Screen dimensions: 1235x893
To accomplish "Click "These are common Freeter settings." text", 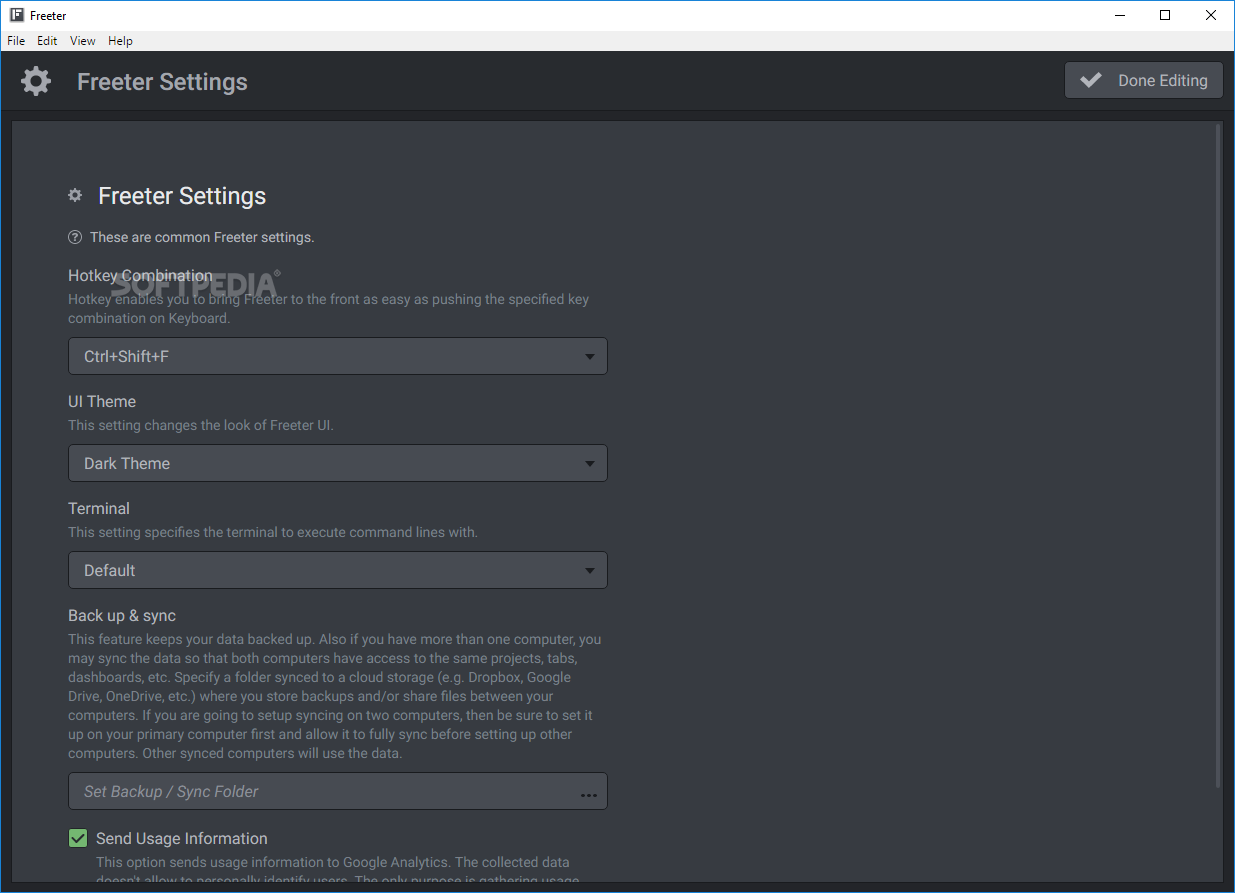I will click(x=202, y=237).
